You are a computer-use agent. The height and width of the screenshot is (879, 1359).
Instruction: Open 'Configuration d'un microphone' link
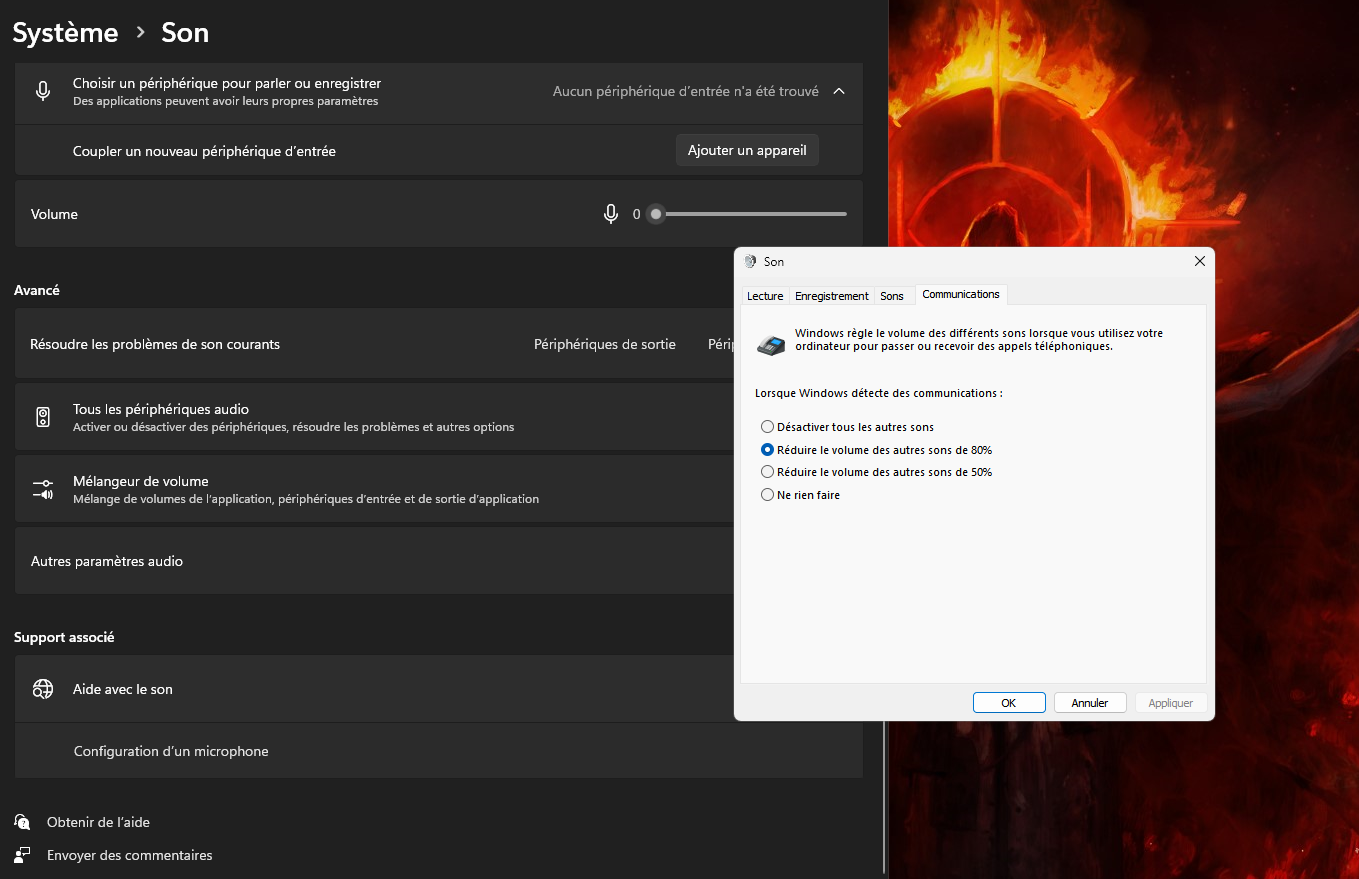(171, 751)
